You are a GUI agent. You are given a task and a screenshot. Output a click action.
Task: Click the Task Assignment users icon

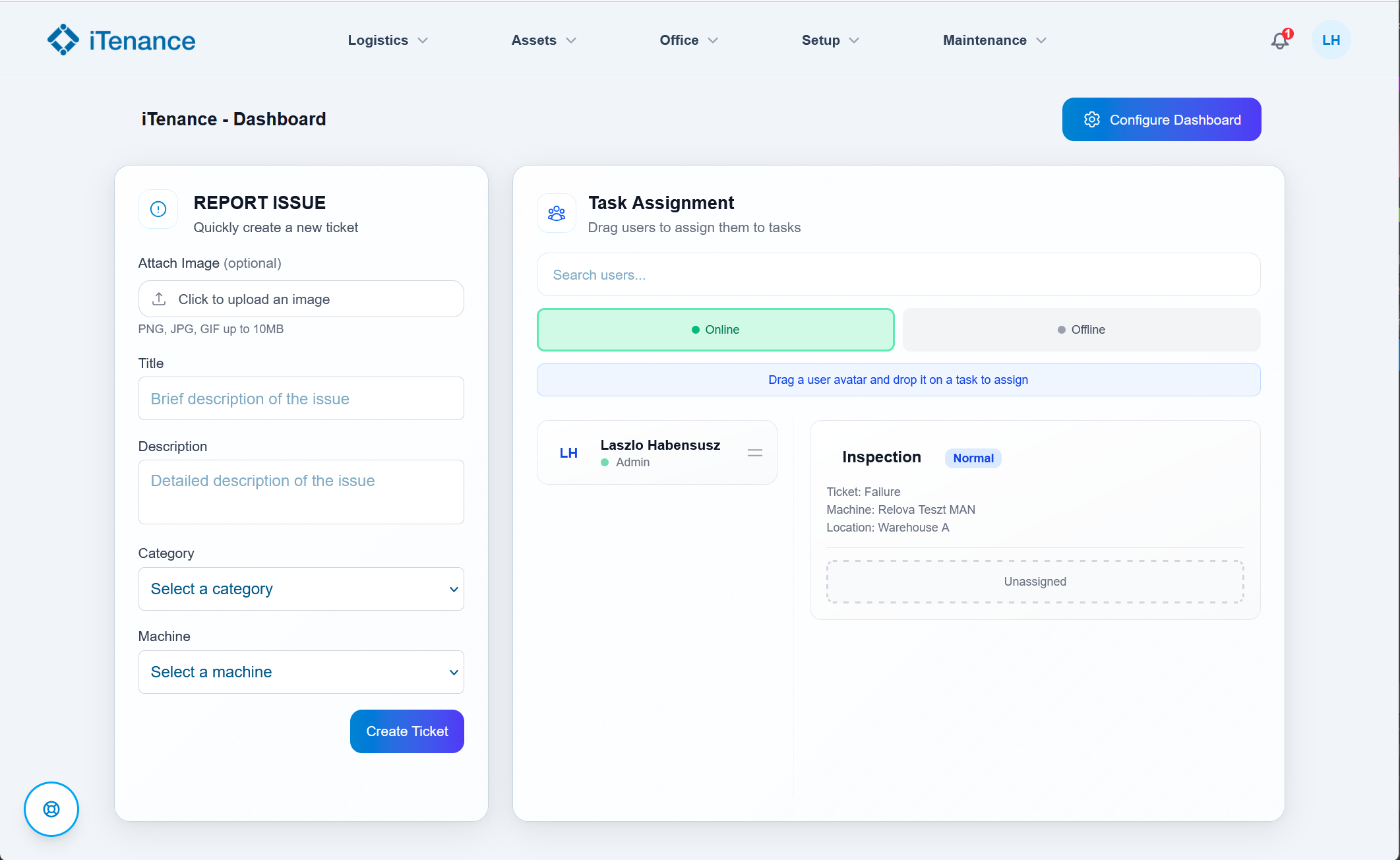[x=556, y=212]
